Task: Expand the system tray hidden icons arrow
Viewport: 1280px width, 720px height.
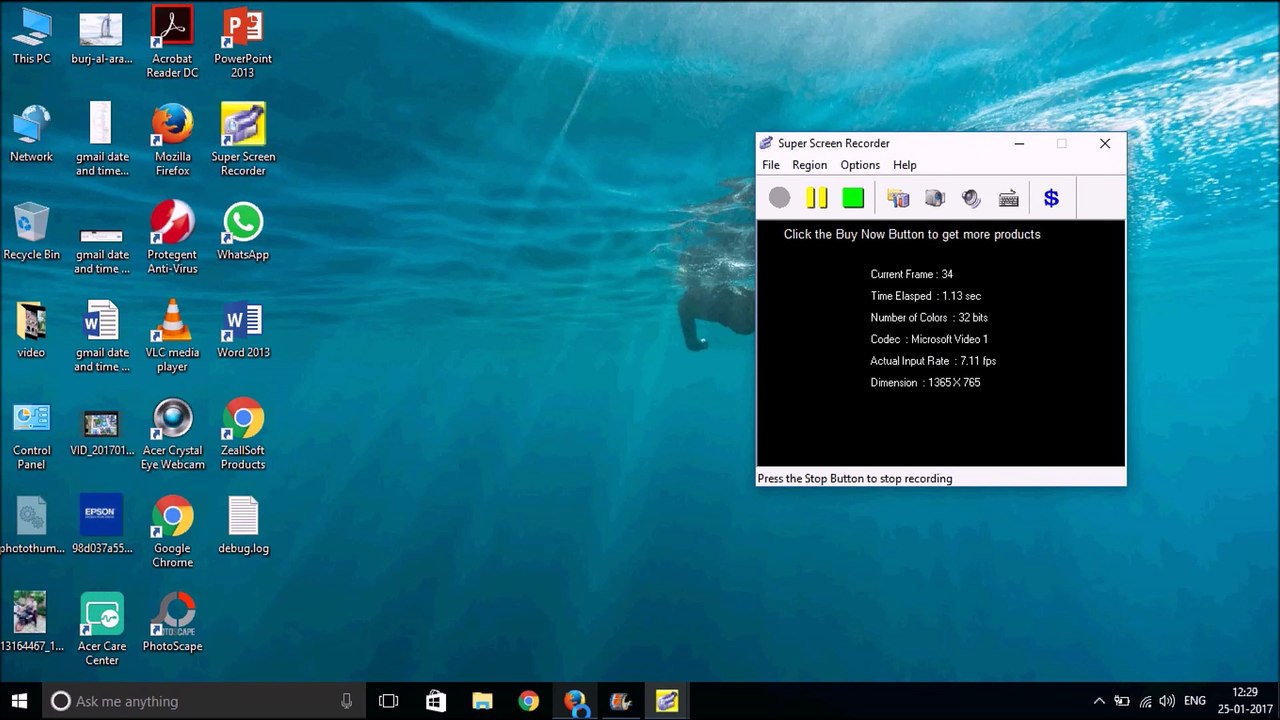Action: click(1099, 701)
